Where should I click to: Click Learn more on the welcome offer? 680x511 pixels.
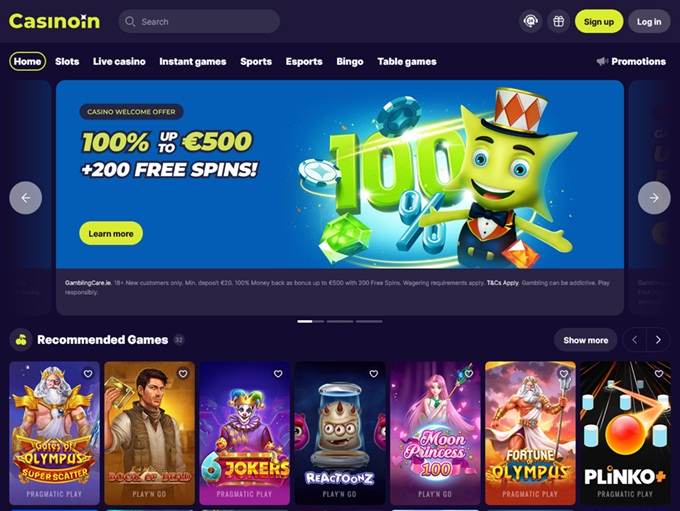(x=111, y=233)
